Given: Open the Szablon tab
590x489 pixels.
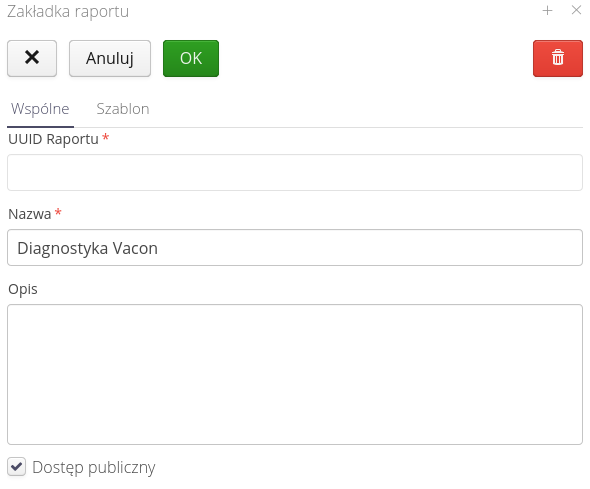Looking at the screenshot, I should pyautogui.click(x=123, y=109).
